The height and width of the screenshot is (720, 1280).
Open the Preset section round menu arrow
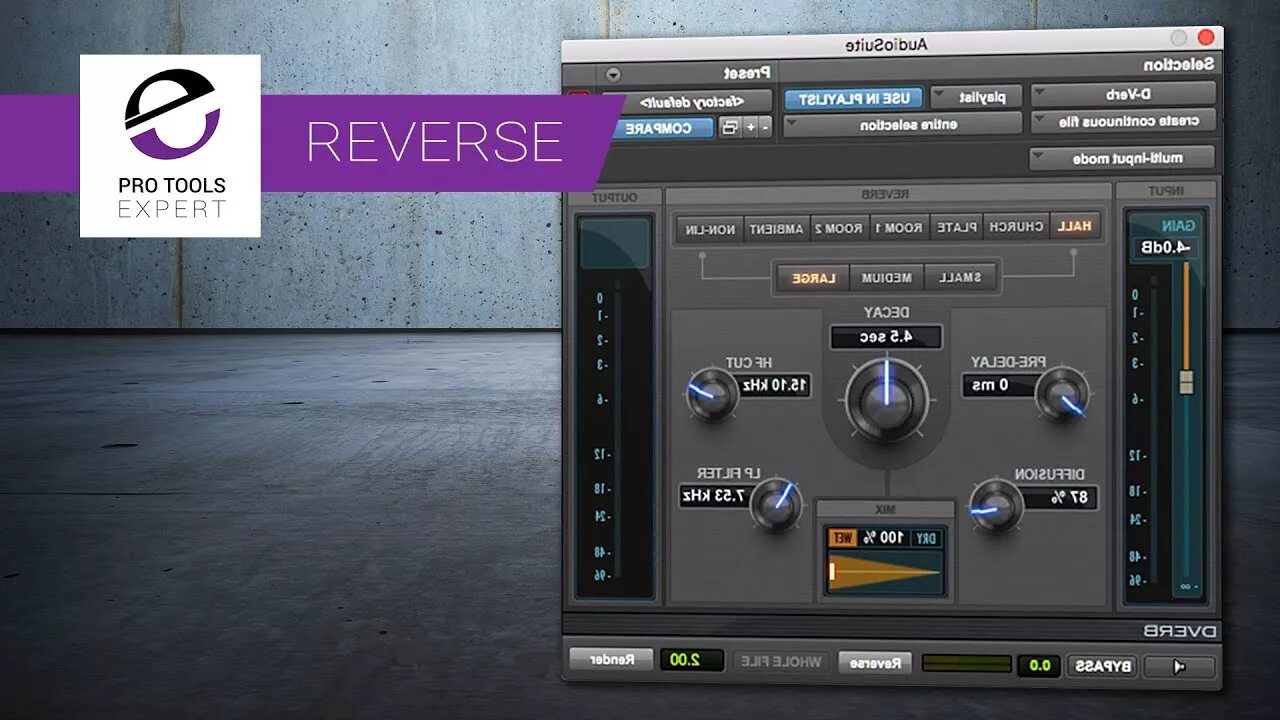[x=613, y=74]
